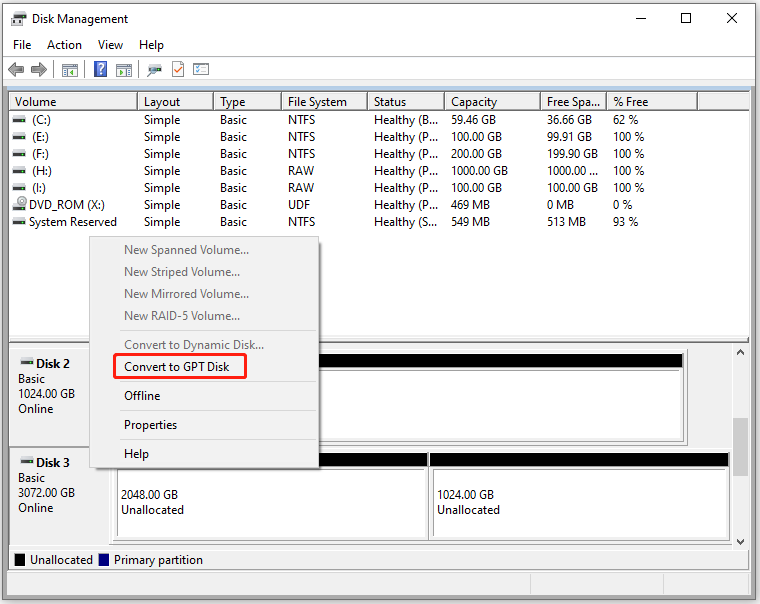The height and width of the screenshot is (604, 760).
Task: Select Offline from the context menu
Action: tap(142, 396)
